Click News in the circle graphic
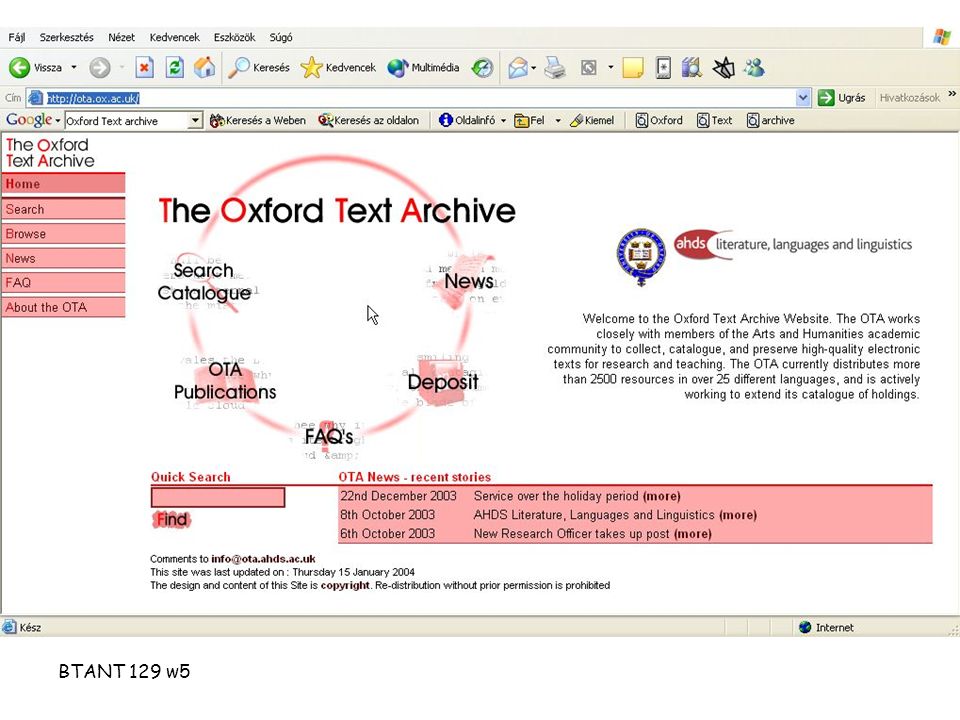Screen dimensions: 960x720 [469, 281]
